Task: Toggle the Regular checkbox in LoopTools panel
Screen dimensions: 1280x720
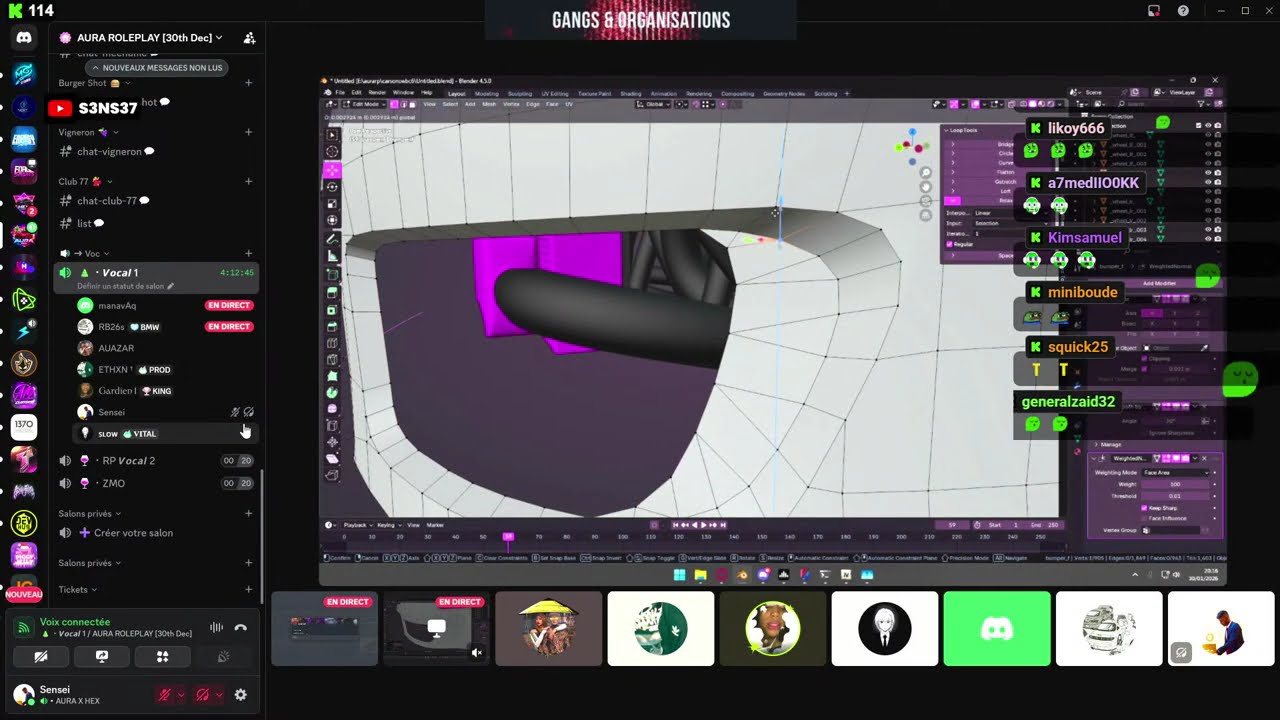Action: (949, 244)
